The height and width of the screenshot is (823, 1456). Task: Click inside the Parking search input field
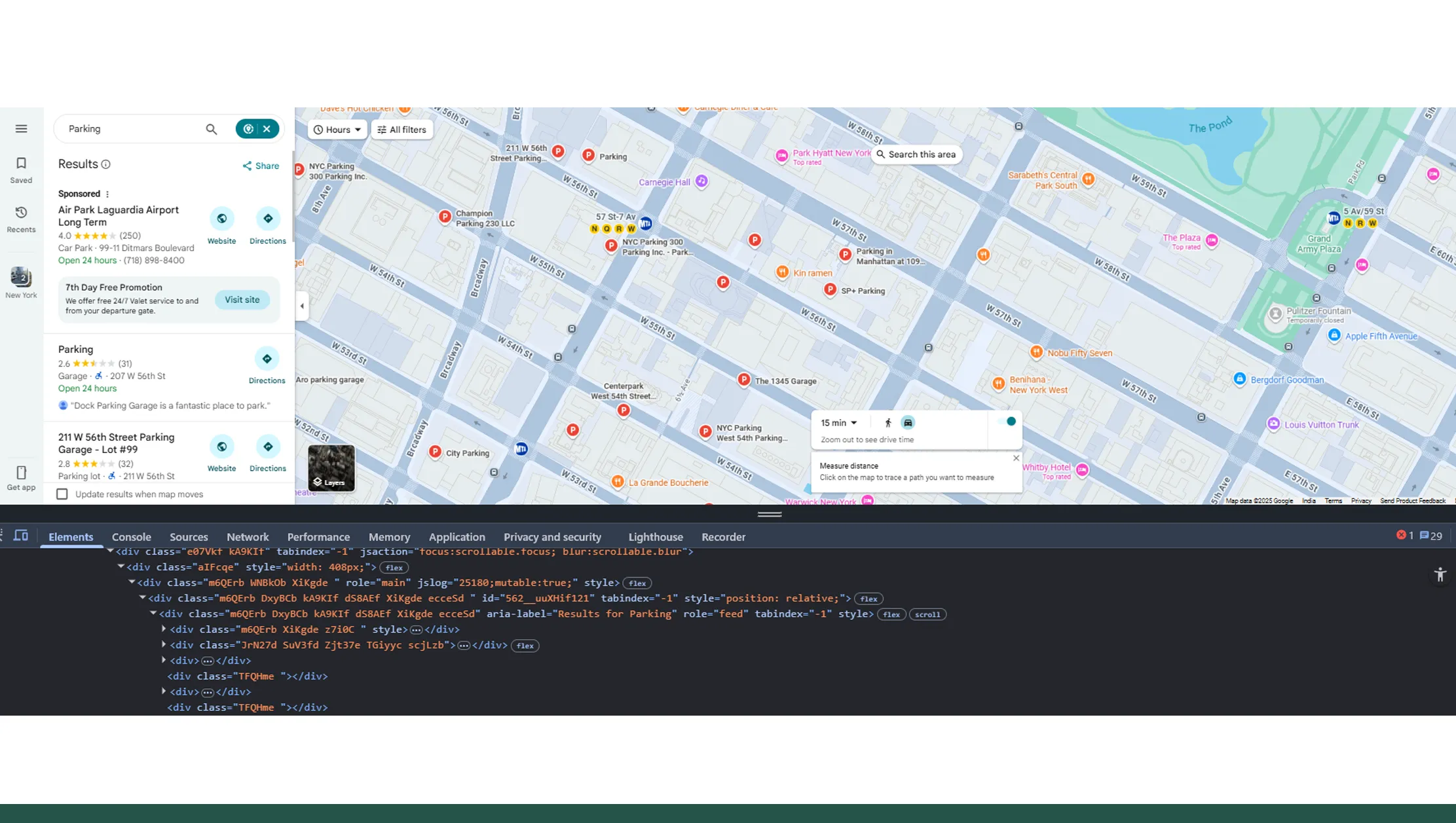tap(131, 128)
